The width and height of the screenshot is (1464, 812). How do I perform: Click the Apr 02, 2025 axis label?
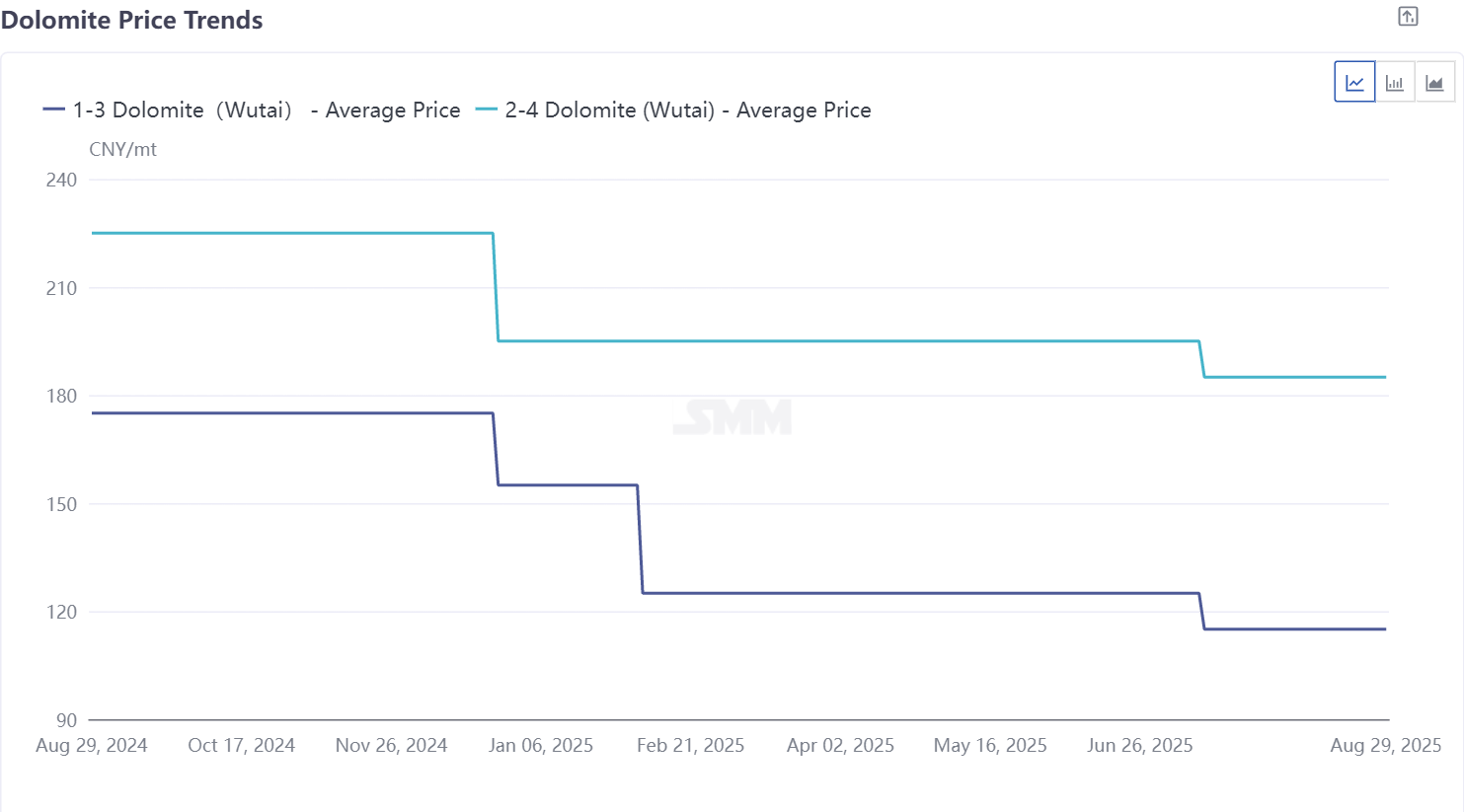pos(841,746)
